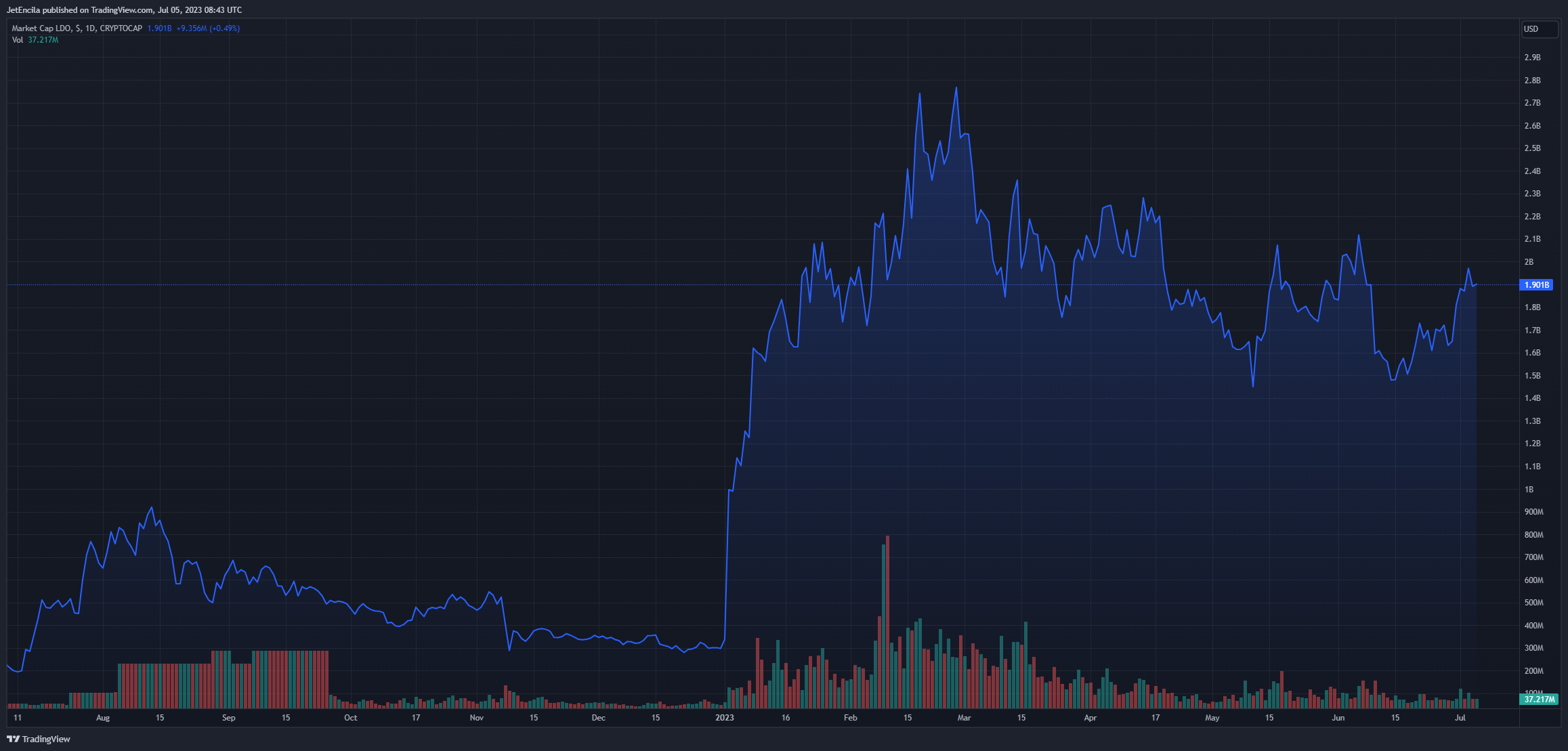The height and width of the screenshot is (751, 1568).
Task: Click the Jul label on the time axis
Action: 1460,718
